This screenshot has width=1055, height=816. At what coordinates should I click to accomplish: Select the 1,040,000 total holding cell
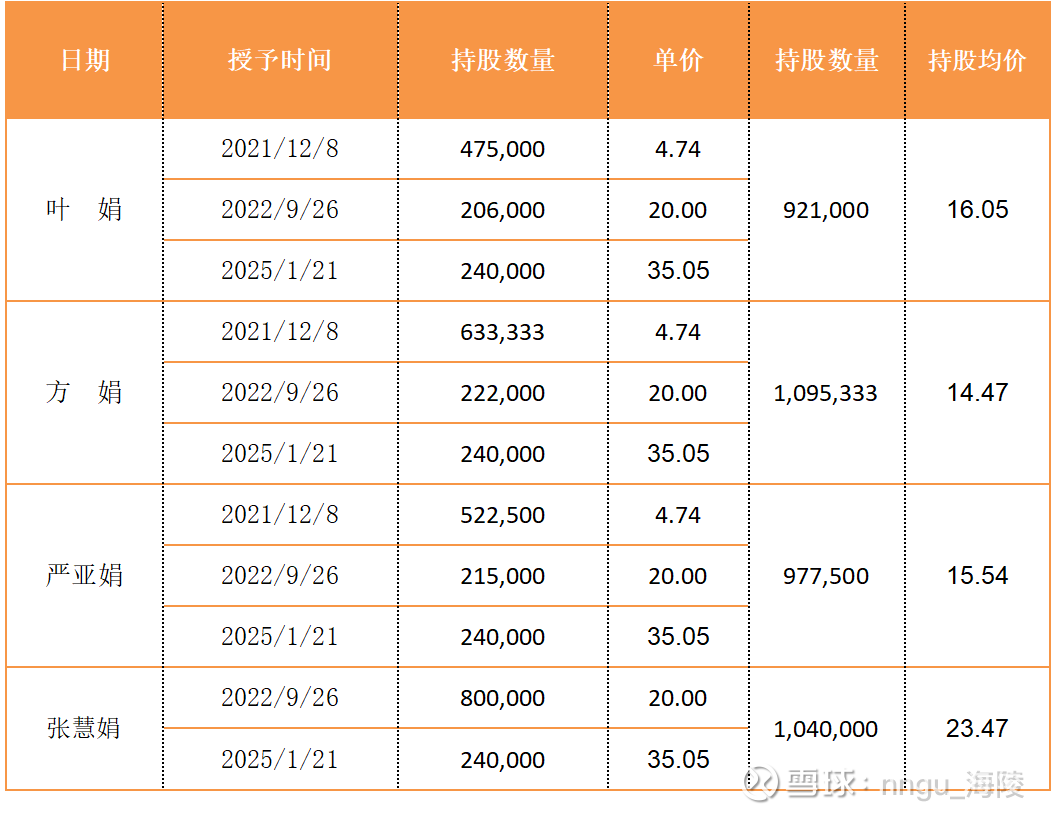(826, 730)
